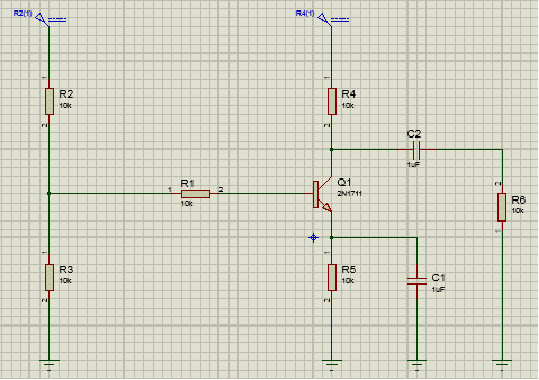The width and height of the screenshot is (539, 380).
Task: Click the junction dot between R2 and R3
Action: click(x=49, y=194)
